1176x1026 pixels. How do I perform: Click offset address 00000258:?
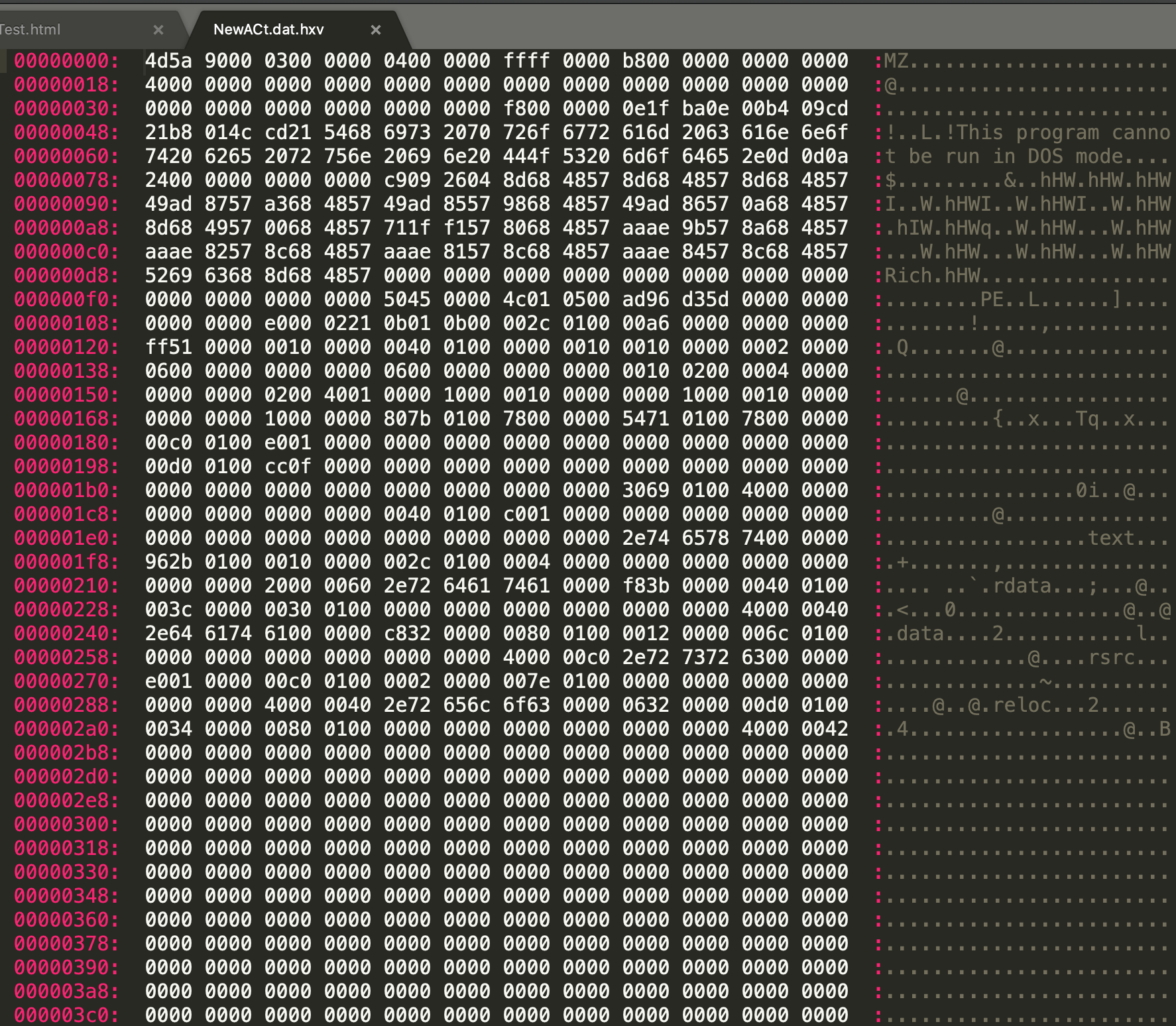tap(66, 657)
